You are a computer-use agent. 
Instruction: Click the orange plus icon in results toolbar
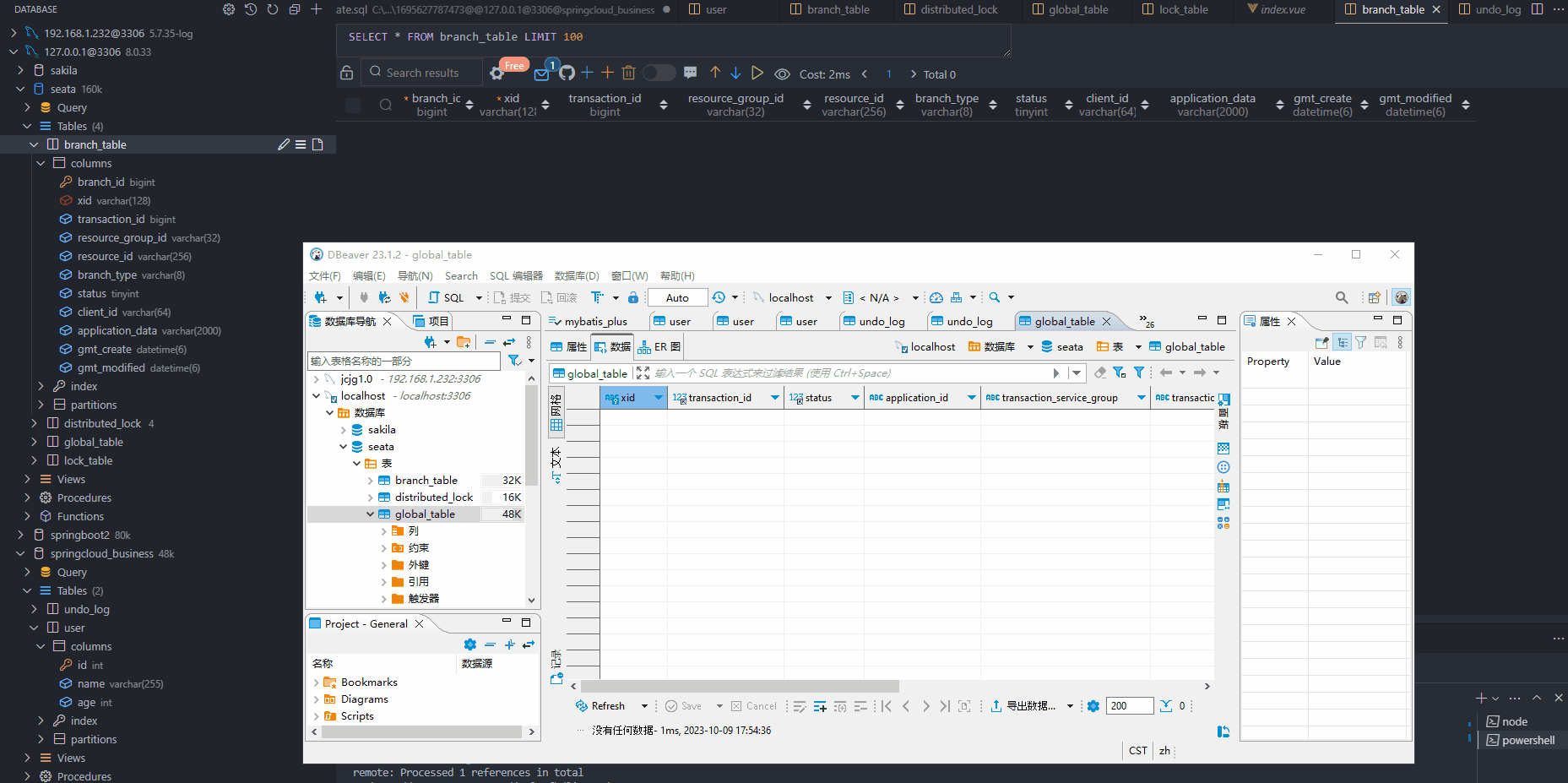click(x=607, y=73)
